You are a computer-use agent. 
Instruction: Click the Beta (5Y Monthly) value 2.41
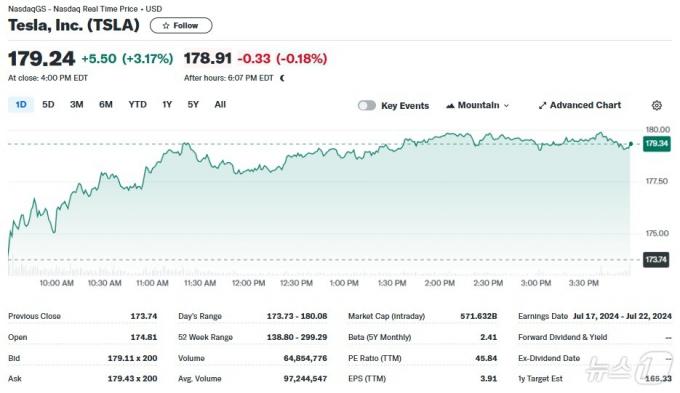click(489, 337)
